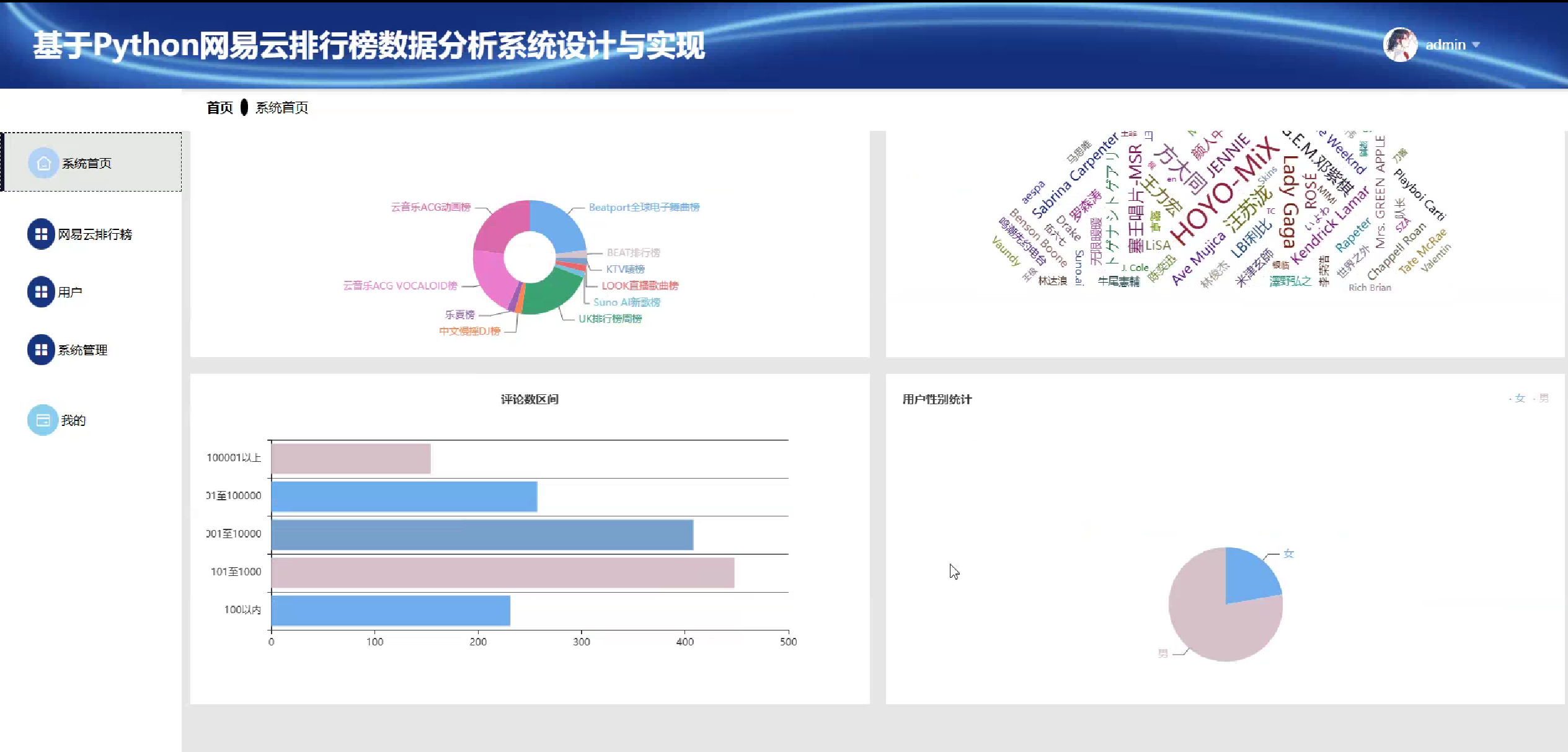
Task: Click the 系统管理 grid icon
Action: pyautogui.click(x=41, y=350)
